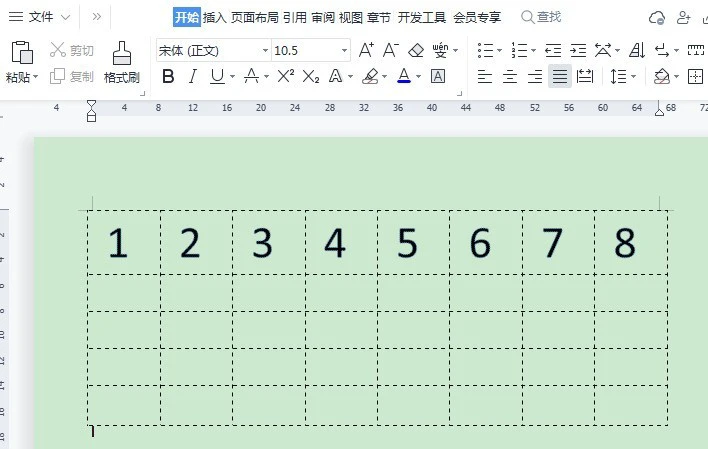Apply superscript X² formatting
The width and height of the screenshot is (708, 449).
click(x=286, y=76)
